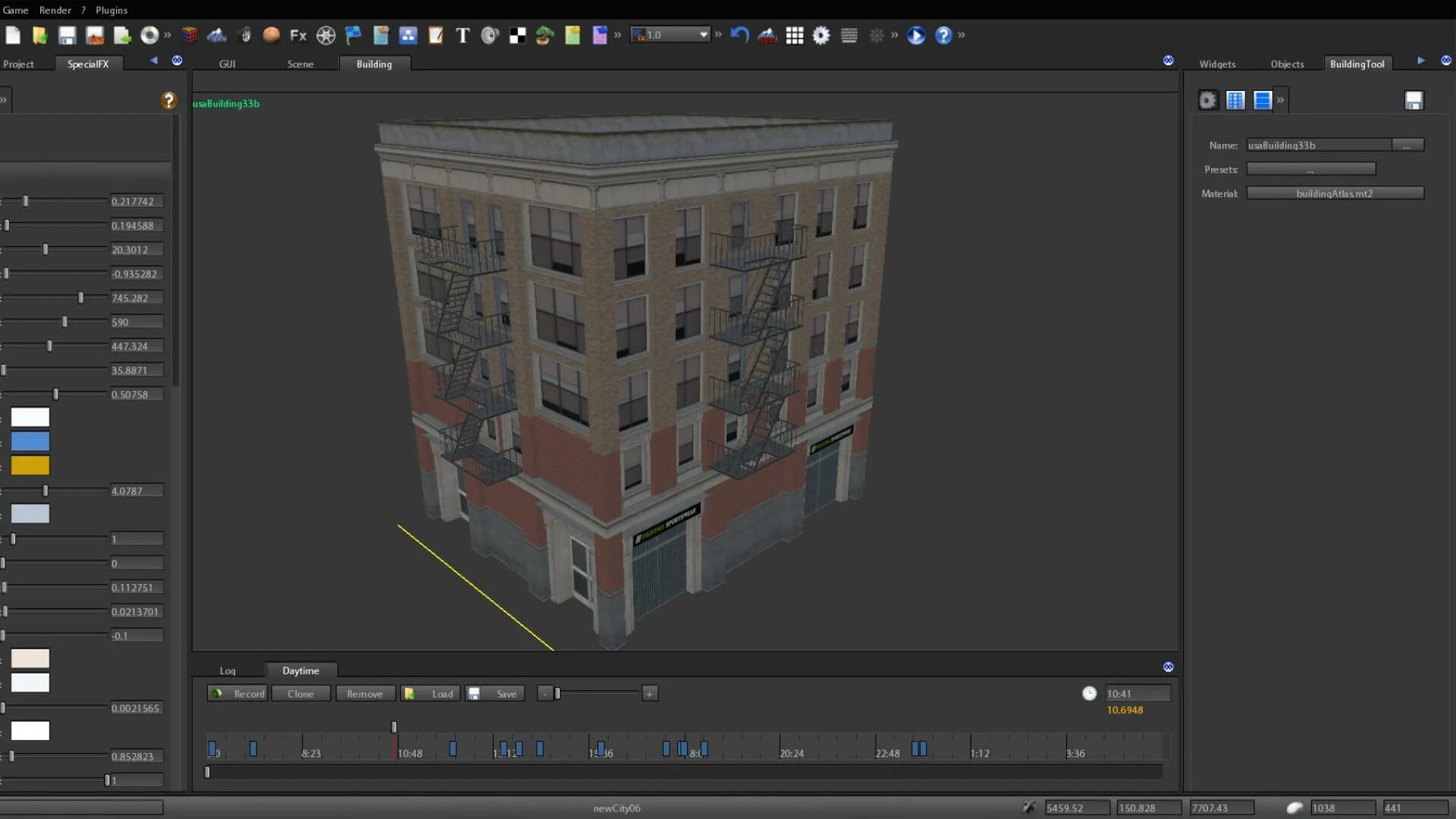
Task: Open the Plugins menu
Action: (x=111, y=10)
